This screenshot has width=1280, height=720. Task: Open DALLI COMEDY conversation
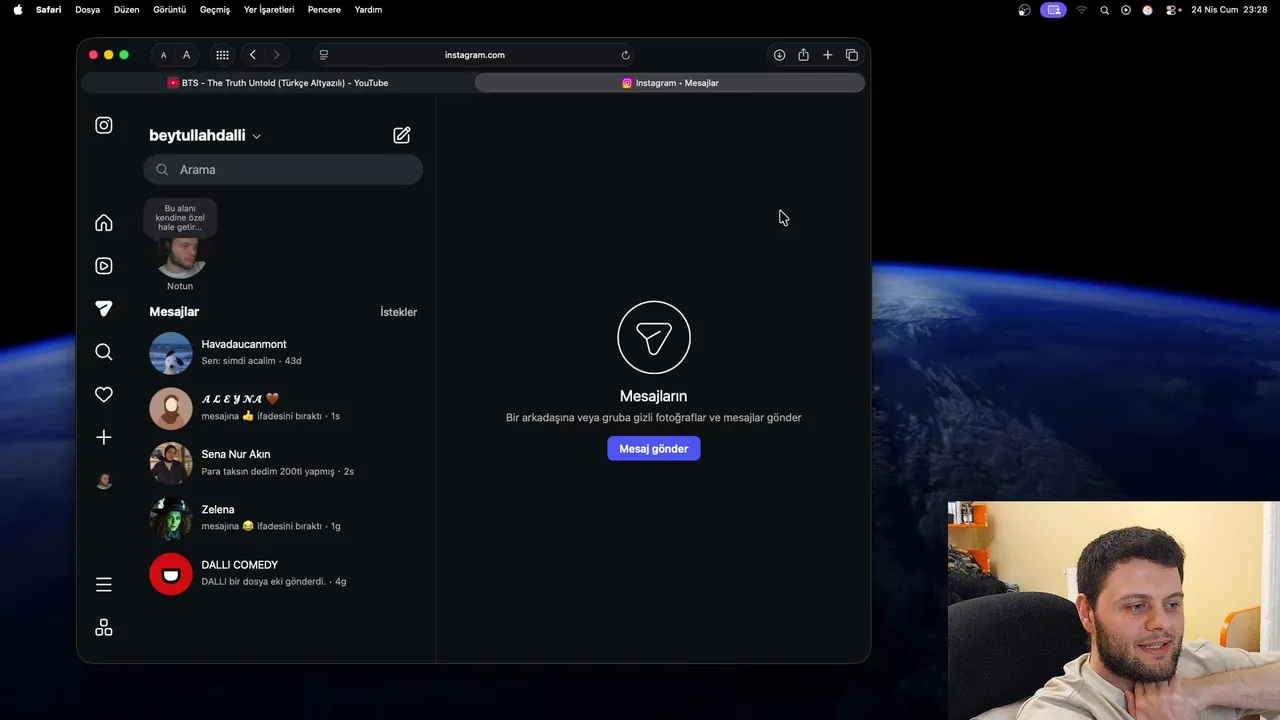pyautogui.click(x=283, y=573)
